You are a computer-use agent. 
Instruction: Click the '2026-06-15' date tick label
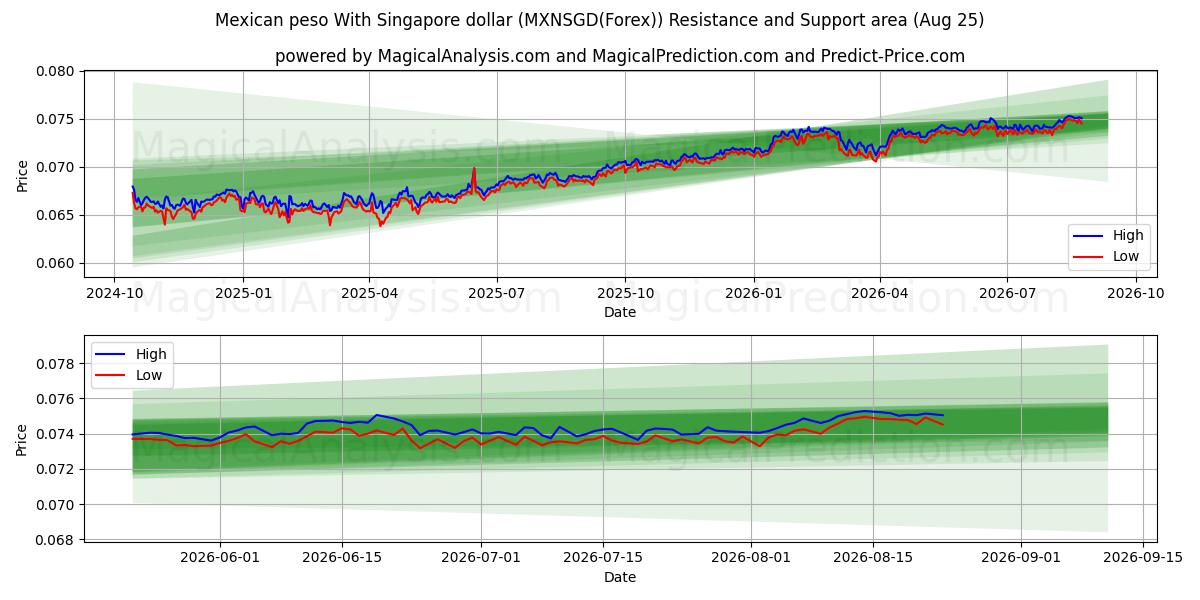(x=342, y=558)
